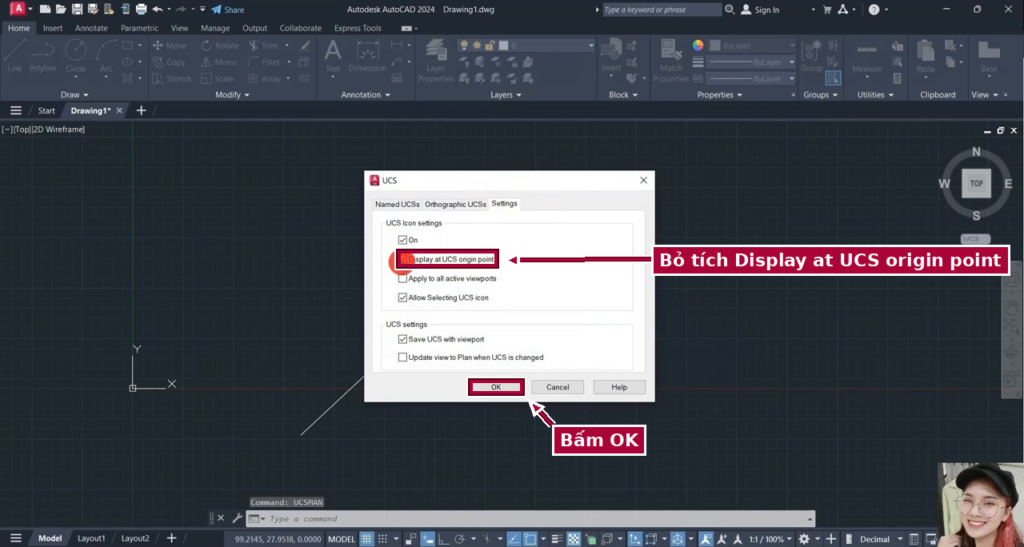Toggle 'Allow Selecting UCS icon' checkbox
This screenshot has width=1024, height=547.
point(402,297)
